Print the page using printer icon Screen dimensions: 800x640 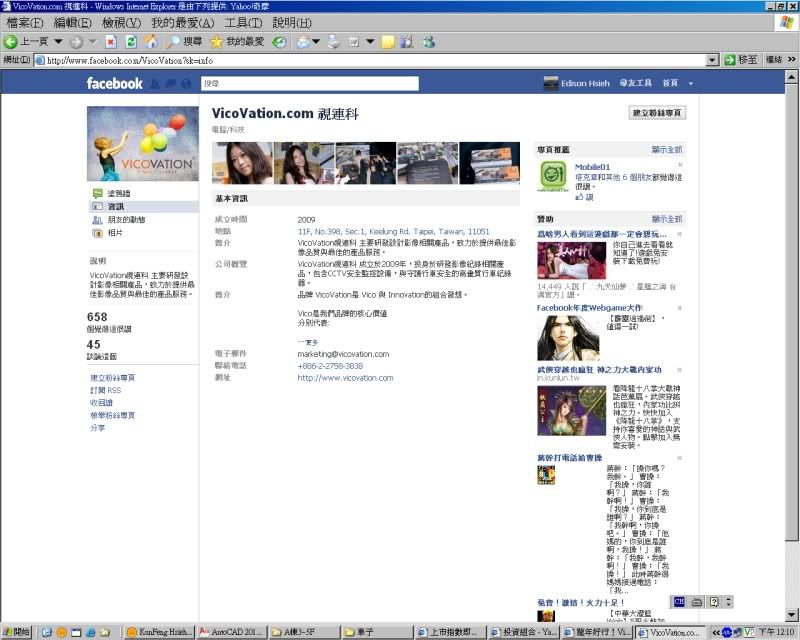pos(334,42)
